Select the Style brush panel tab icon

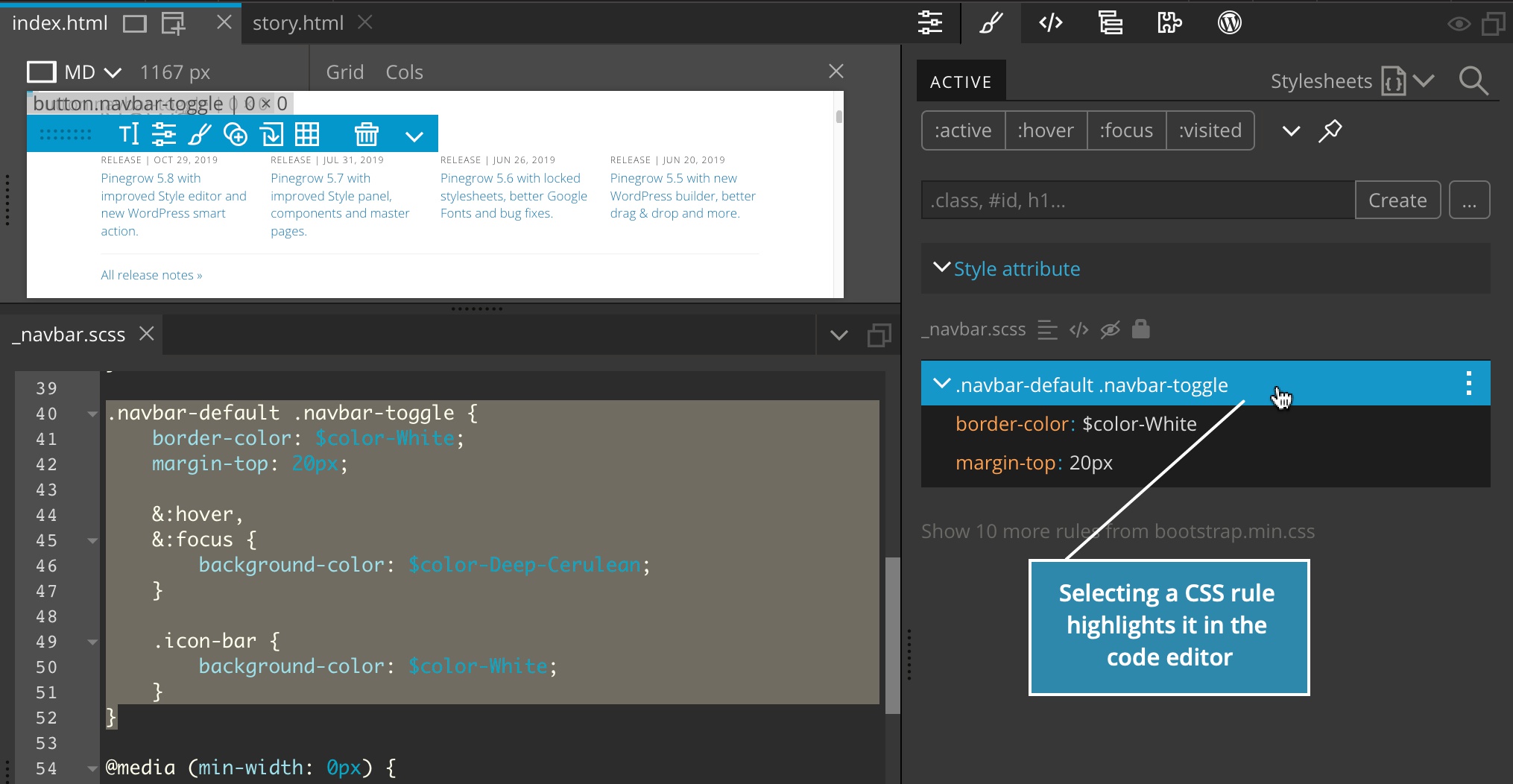(x=991, y=23)
